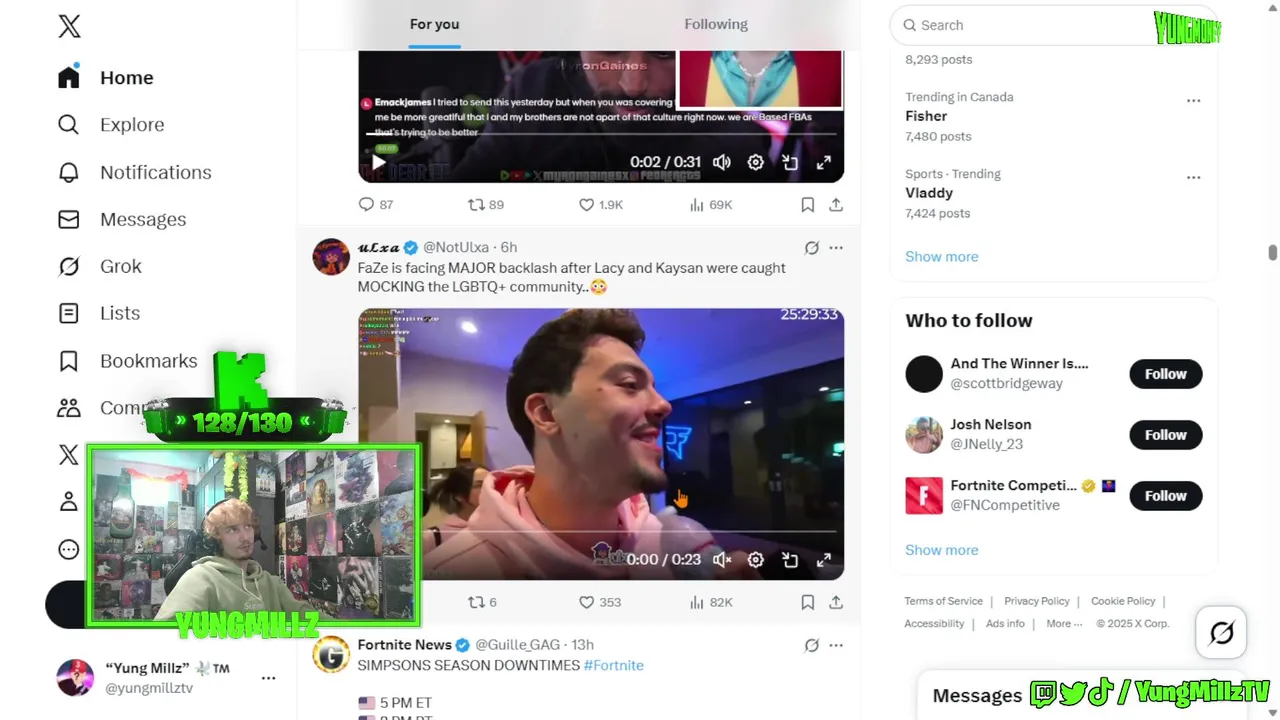Follow Josh Nelson
Viewport: 1280px width, 720px height.
click(1166, 435)
